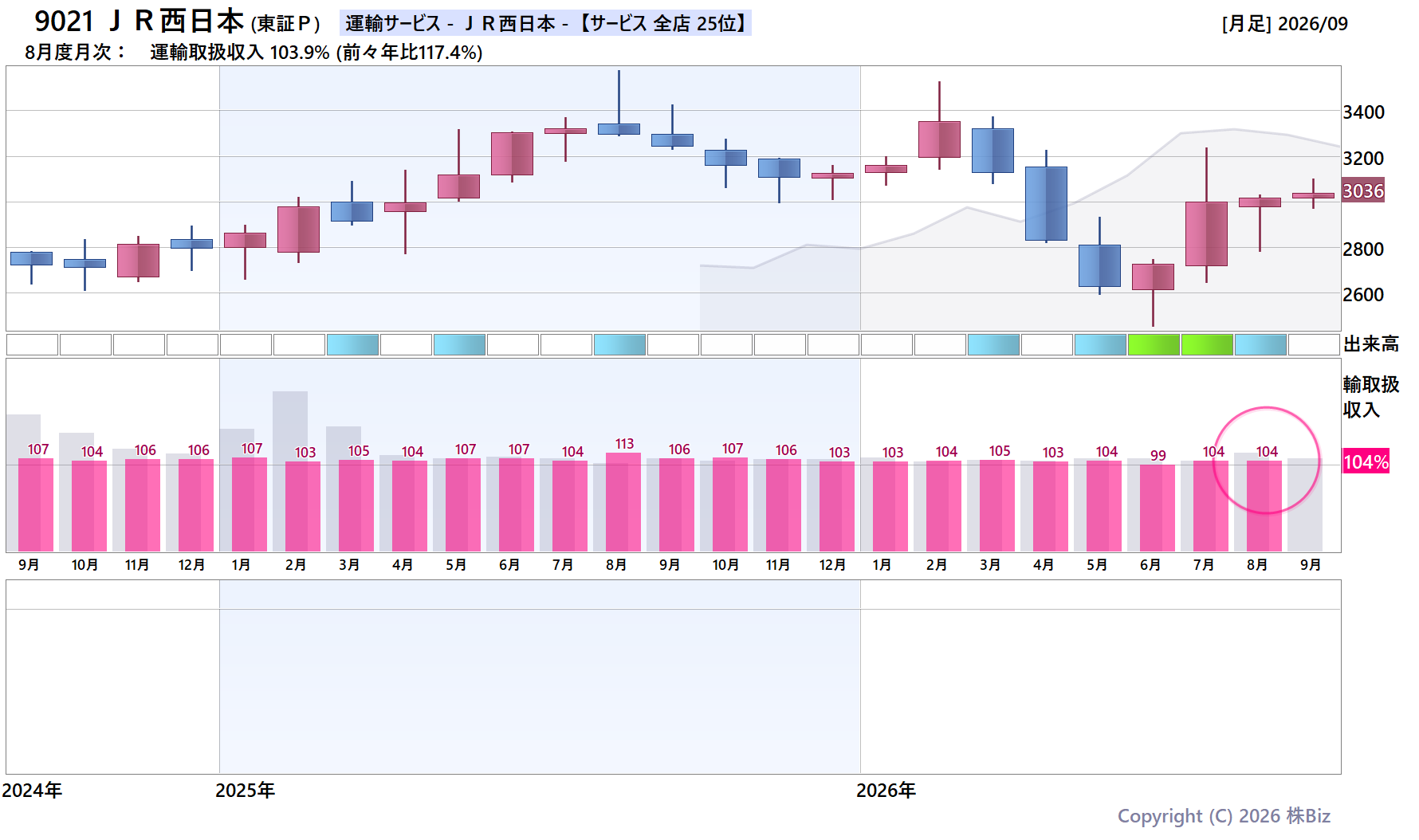Click the 2025年 year label
The image size is (1419, 840).
[246, 791]
